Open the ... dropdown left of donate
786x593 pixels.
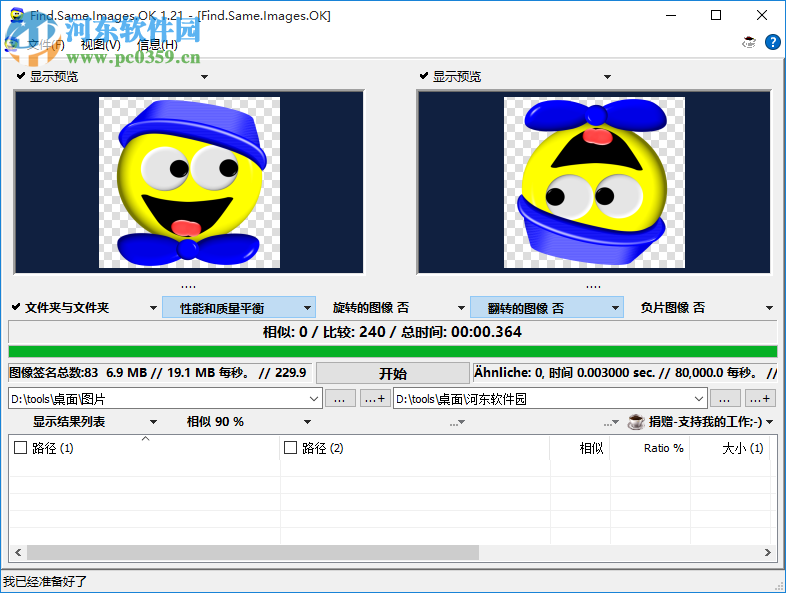611,423
